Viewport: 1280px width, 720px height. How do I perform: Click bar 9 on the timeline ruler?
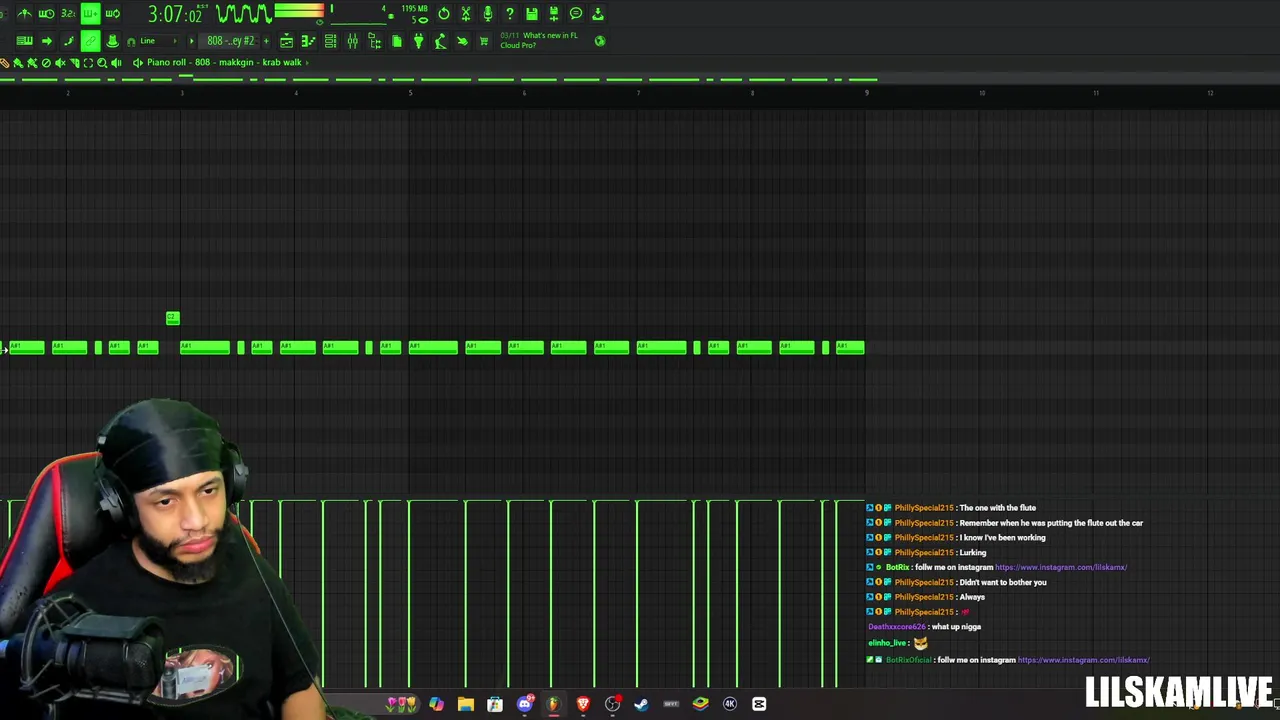[x=867, y=93]
